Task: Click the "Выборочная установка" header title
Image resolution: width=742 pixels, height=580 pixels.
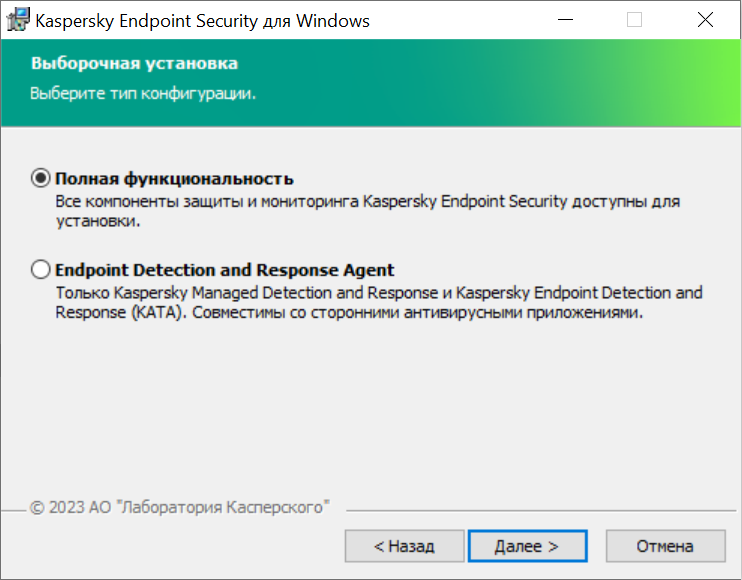Action: click(134, 64)
